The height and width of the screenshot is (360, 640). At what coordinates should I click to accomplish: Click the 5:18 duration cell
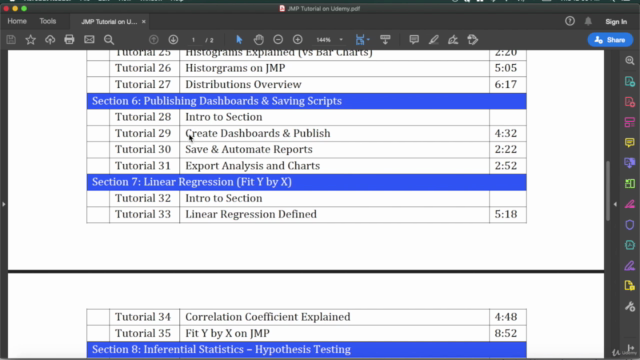point(508,214)
